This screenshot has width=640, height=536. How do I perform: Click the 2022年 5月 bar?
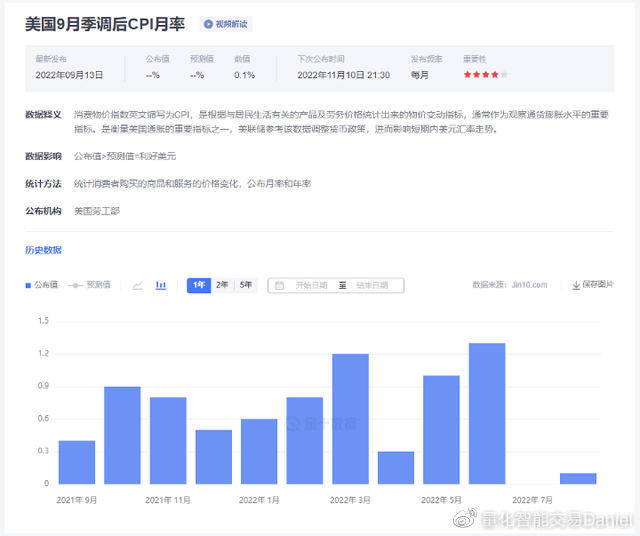point(441,430)
